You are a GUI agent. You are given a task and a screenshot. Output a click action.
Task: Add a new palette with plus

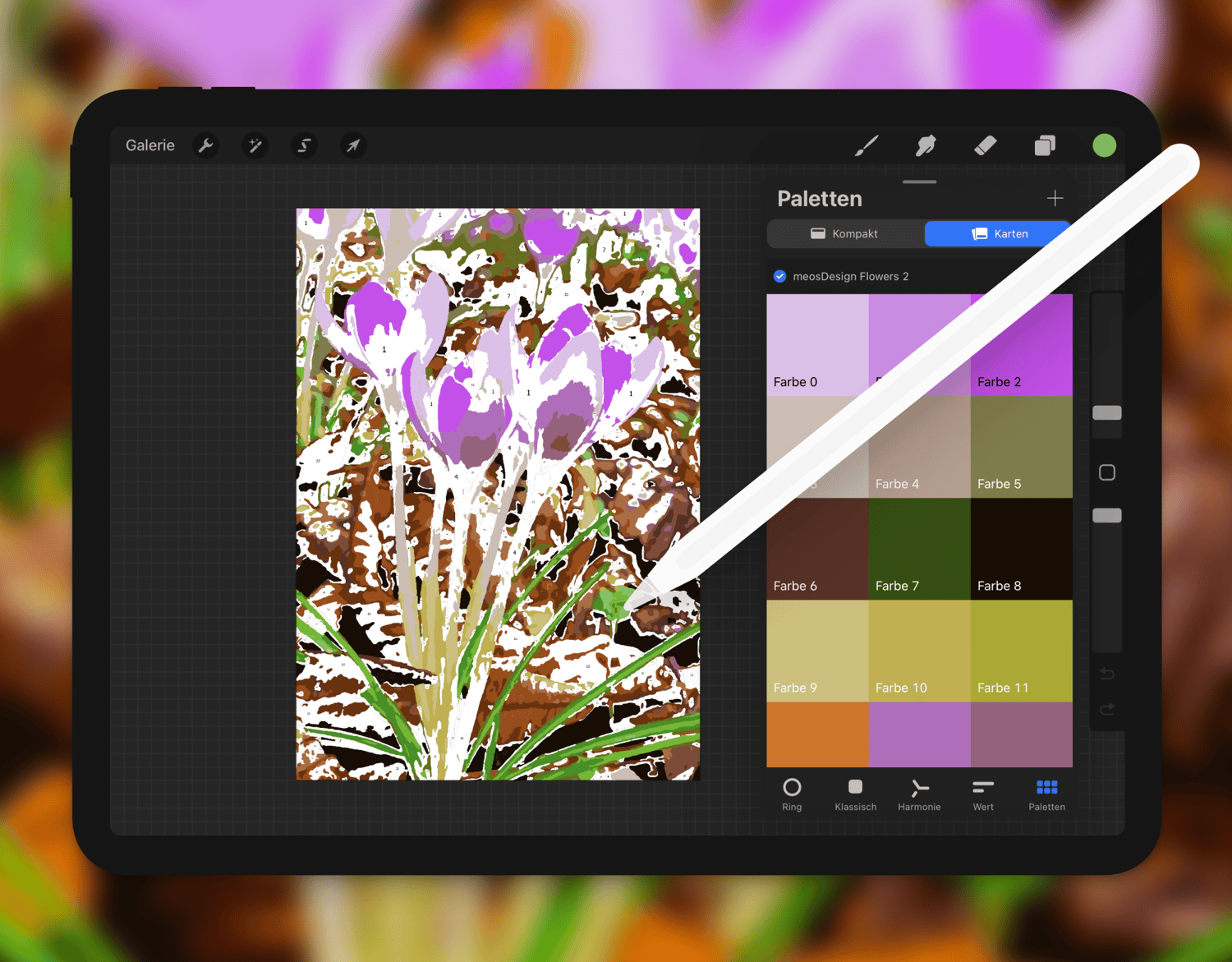pos(1055,198)
